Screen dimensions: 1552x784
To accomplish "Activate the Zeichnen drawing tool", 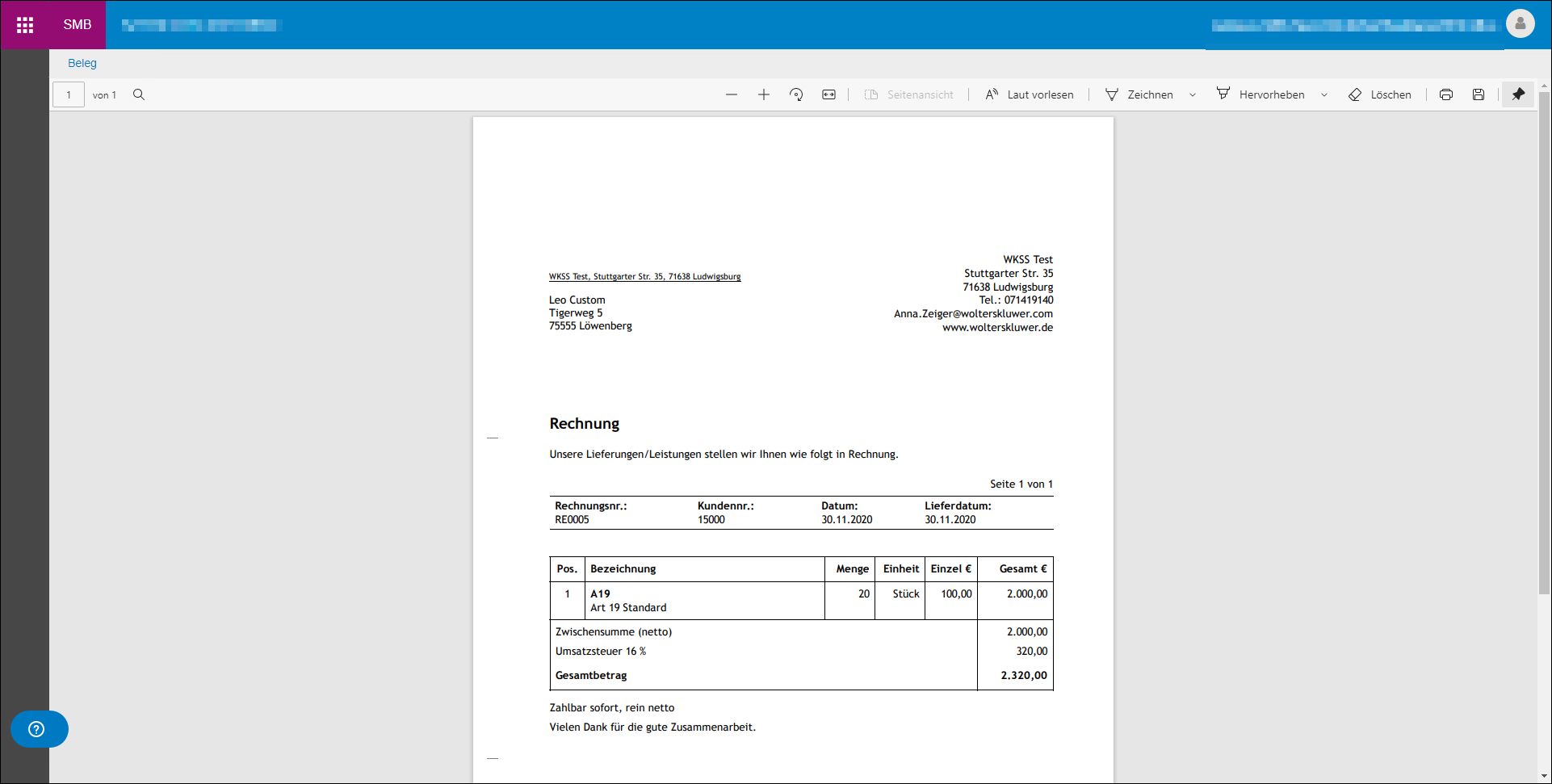I will pyautogui.click(x=1139, y=94).
